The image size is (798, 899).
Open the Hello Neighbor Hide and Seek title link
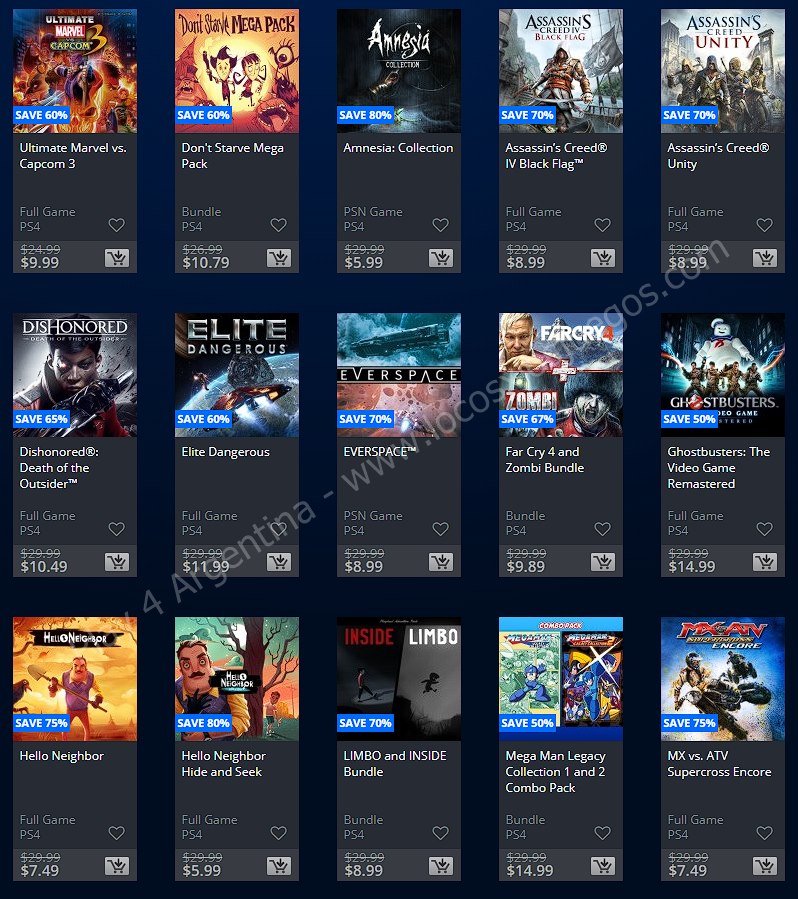tap(224, 764)
